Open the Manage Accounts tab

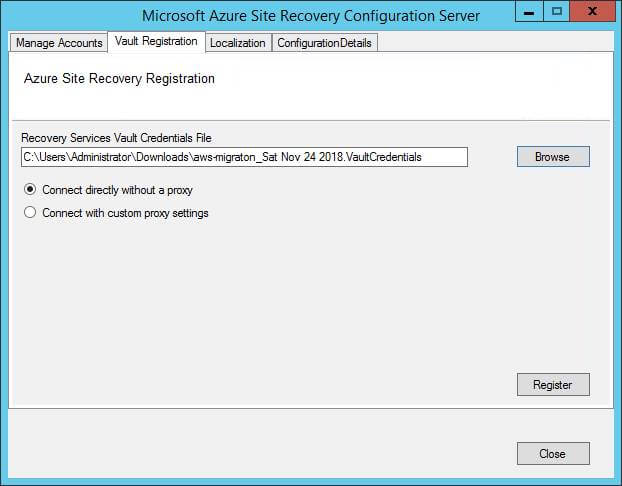[x=59, y=42]
